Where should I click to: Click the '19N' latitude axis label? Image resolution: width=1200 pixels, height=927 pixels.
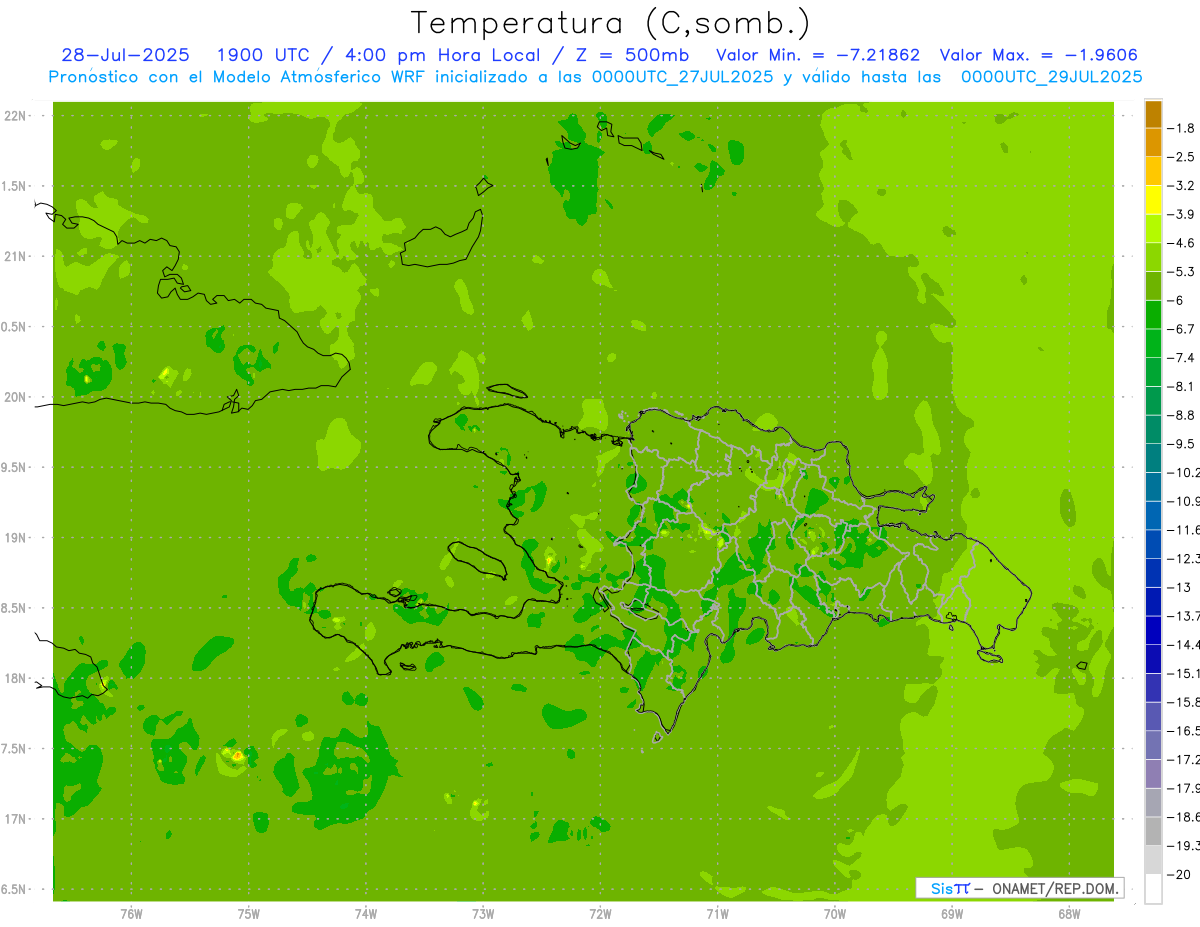(x=15, y=538)
